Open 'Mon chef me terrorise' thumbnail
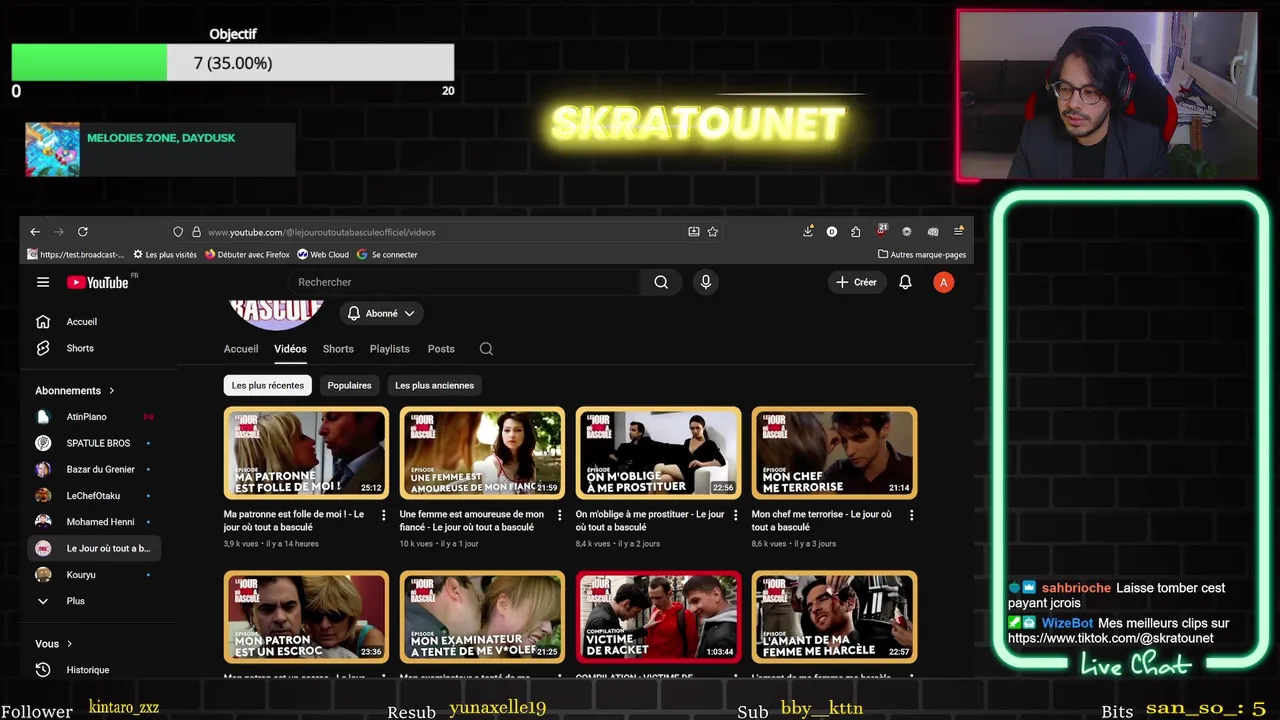 pos(834,453)
